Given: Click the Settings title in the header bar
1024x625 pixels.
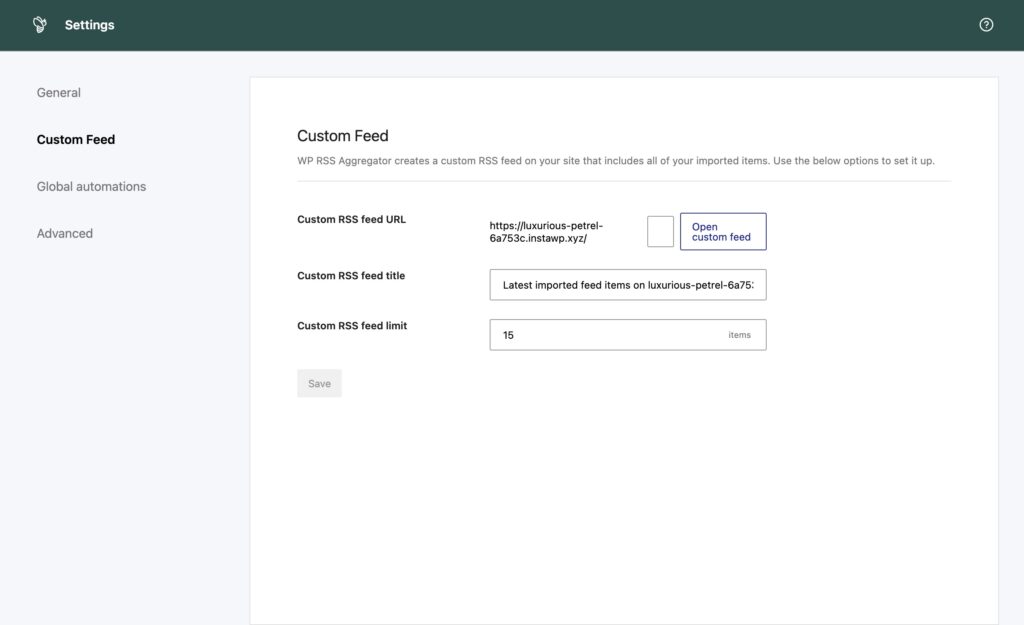Looking at the screenshot, I should (90, 24).
